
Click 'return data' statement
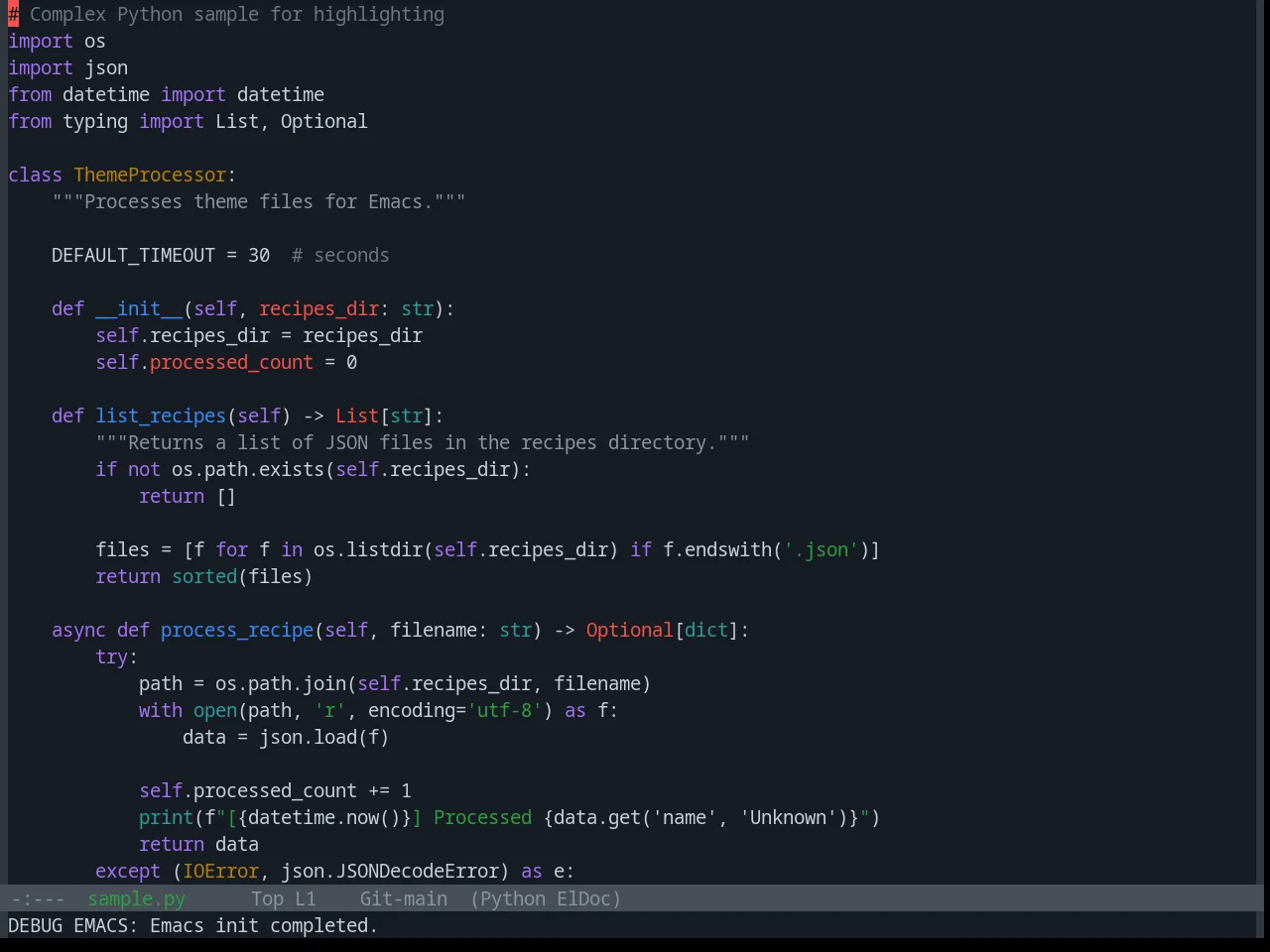pyautogui.click(x=198, y=844)
